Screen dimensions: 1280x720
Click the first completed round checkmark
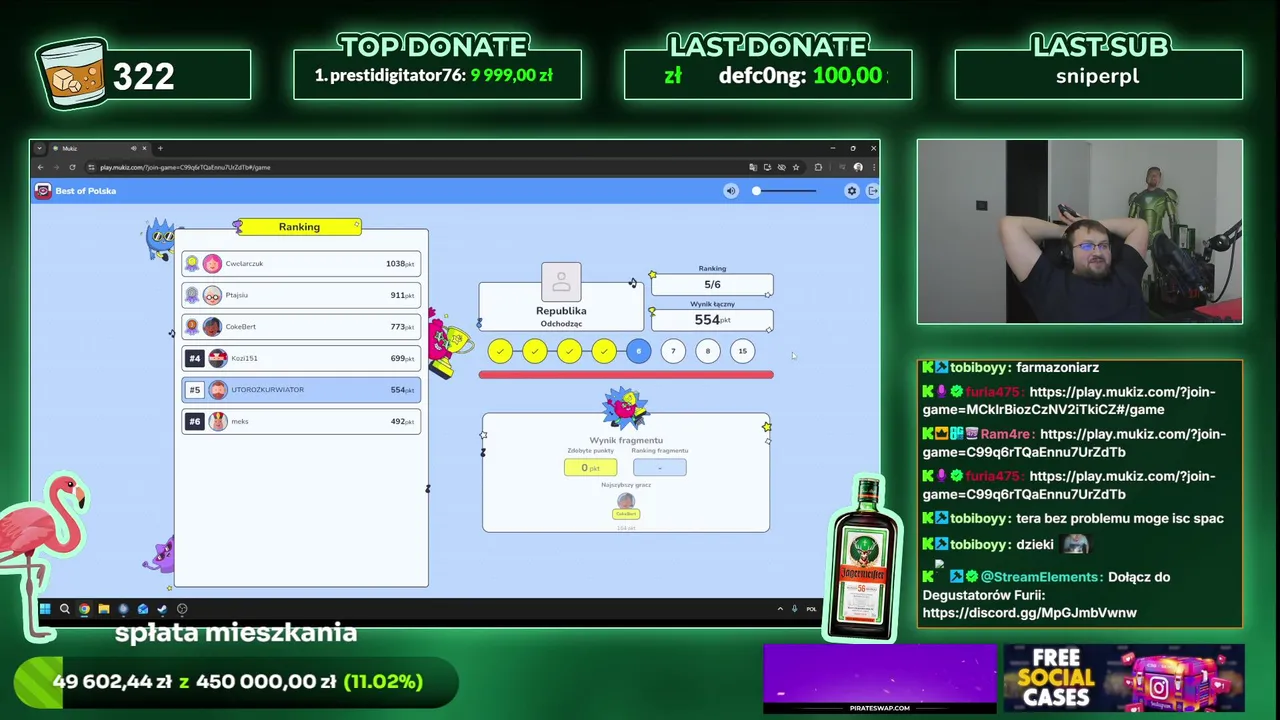coord(500,351)
